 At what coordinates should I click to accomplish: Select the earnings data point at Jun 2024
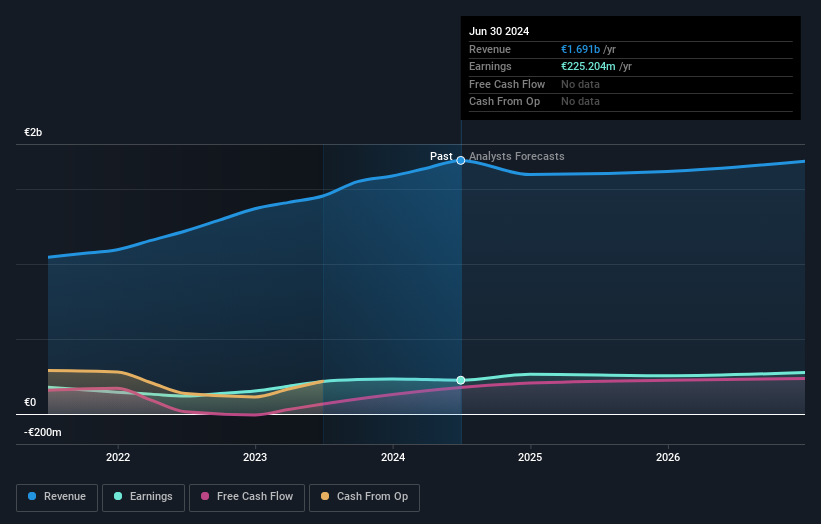(x=461, y=381)
